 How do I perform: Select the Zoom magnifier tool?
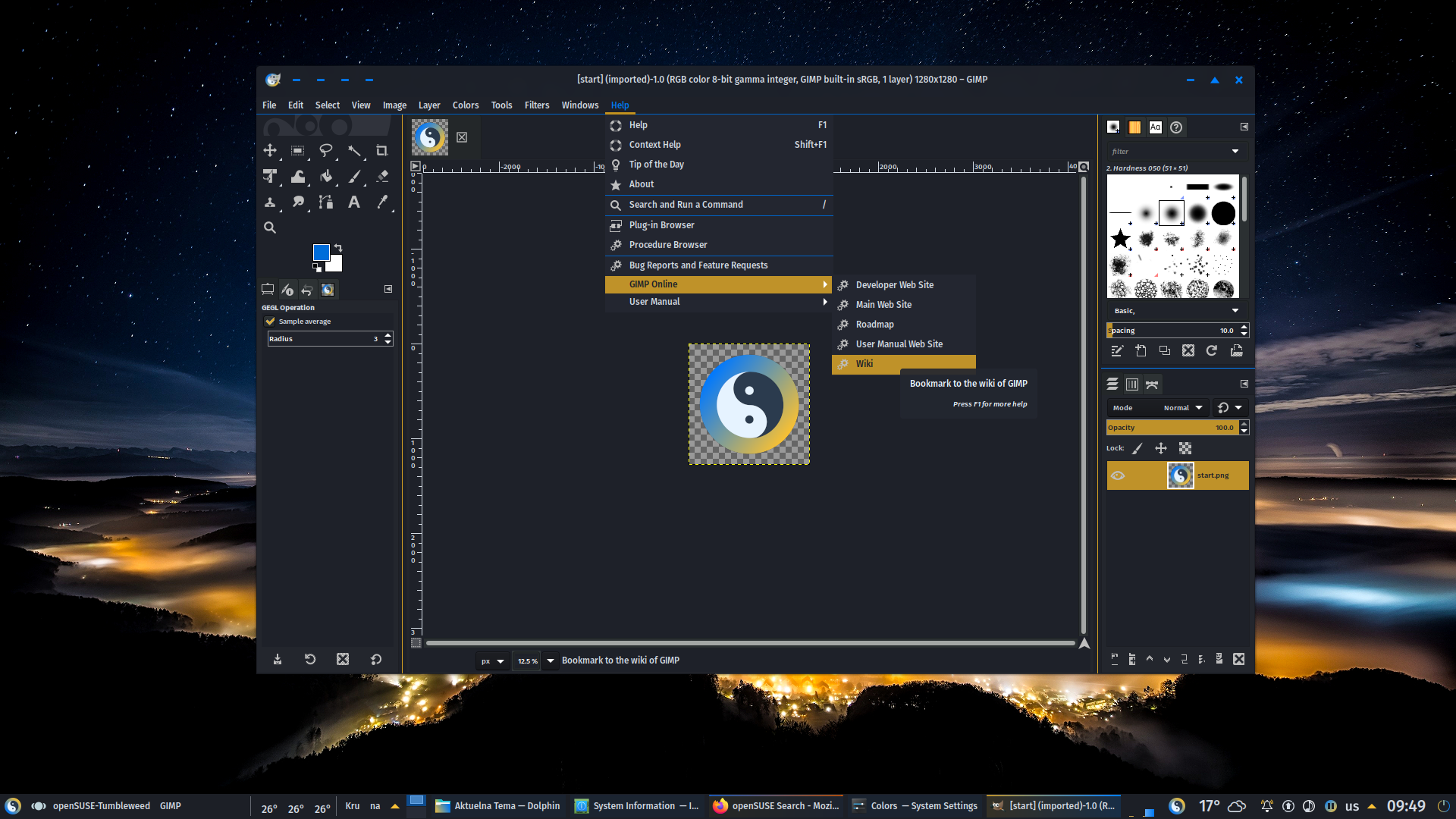point(270,227)
